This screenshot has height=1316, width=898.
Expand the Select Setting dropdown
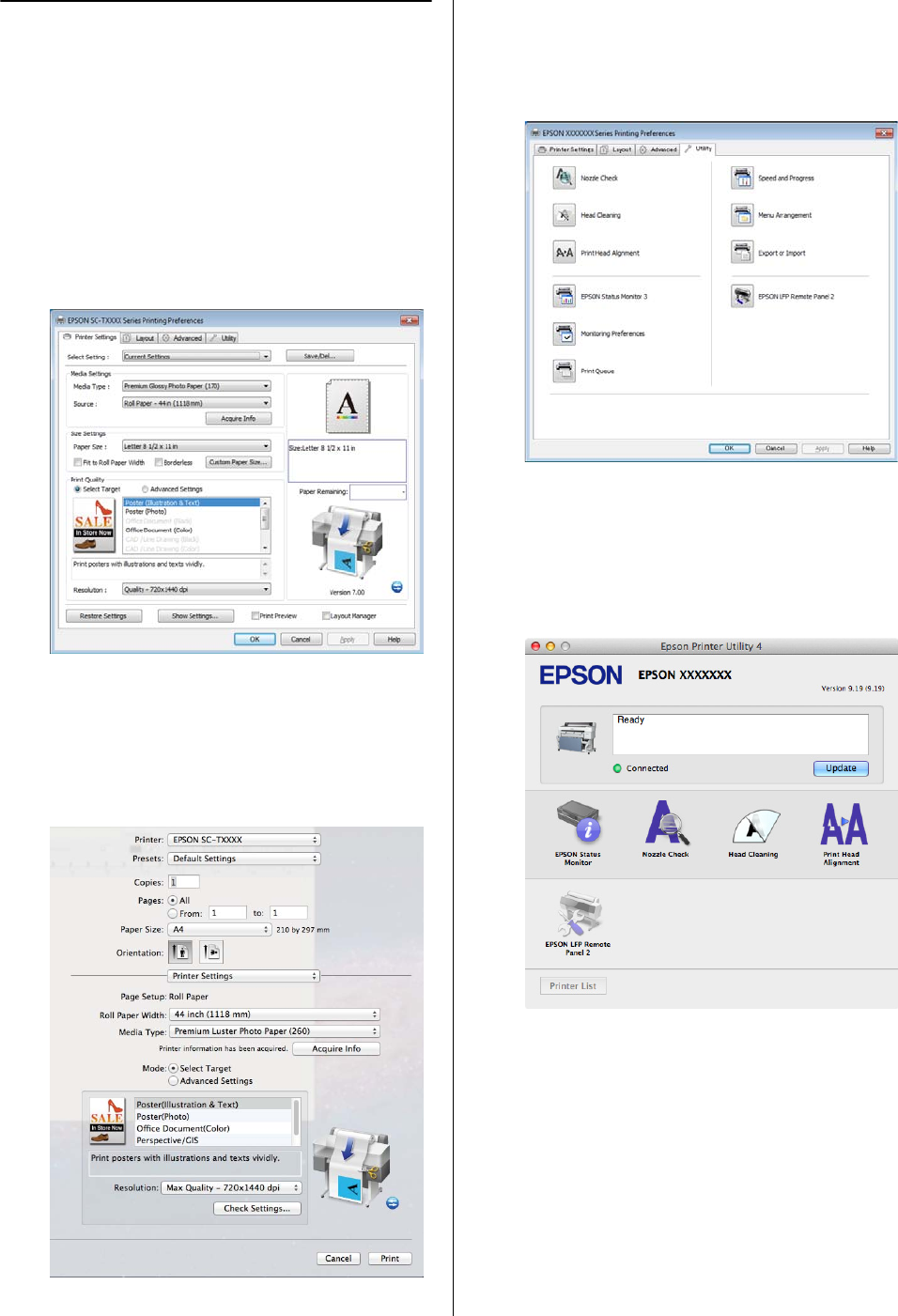coord(196,356)
